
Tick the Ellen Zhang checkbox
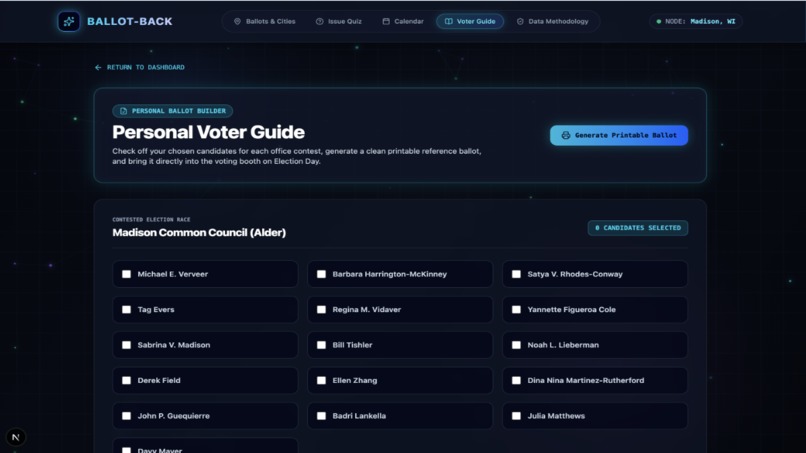pos(321,380)
